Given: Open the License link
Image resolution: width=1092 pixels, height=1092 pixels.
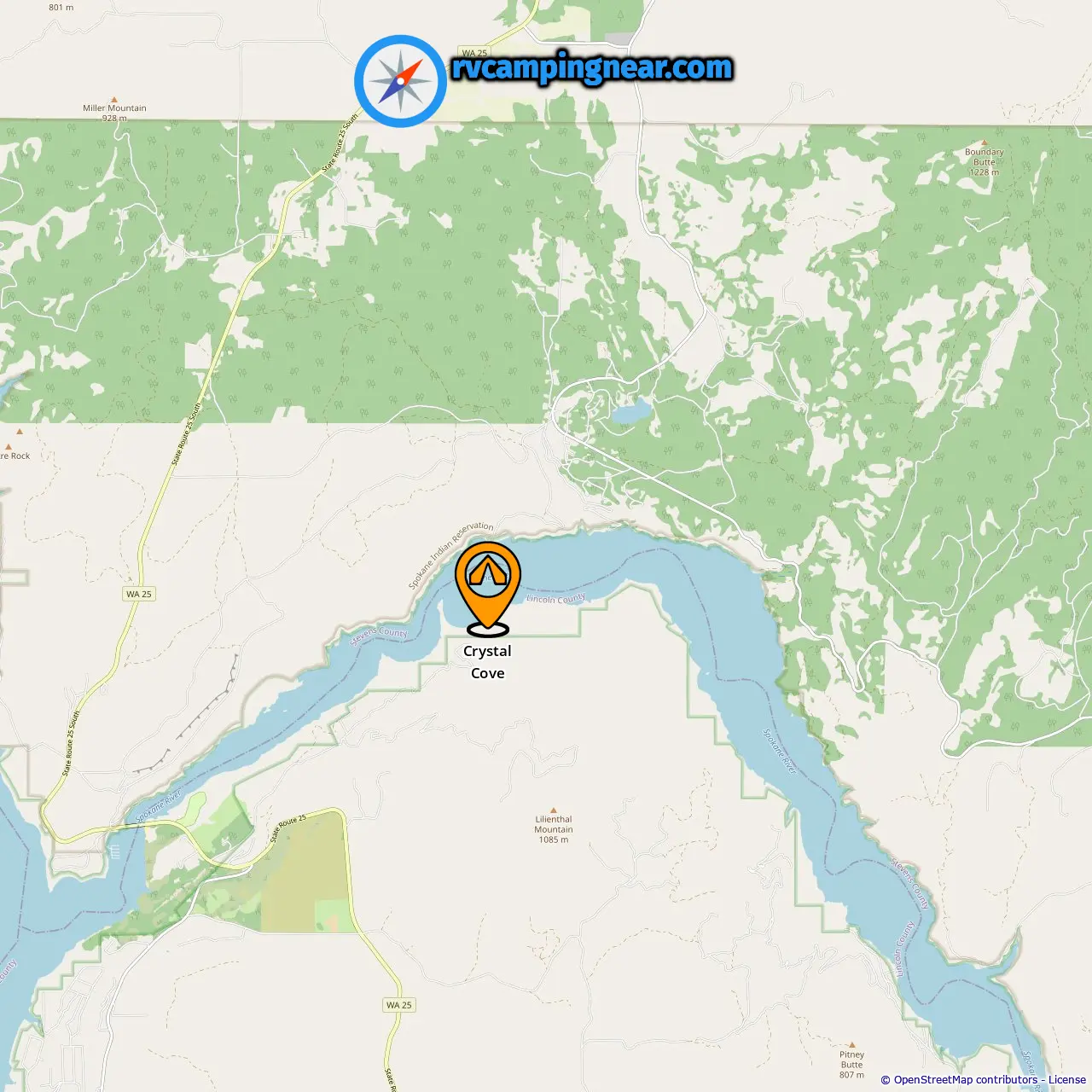Looking at the screenshot, I should tap(1067, 1080).
